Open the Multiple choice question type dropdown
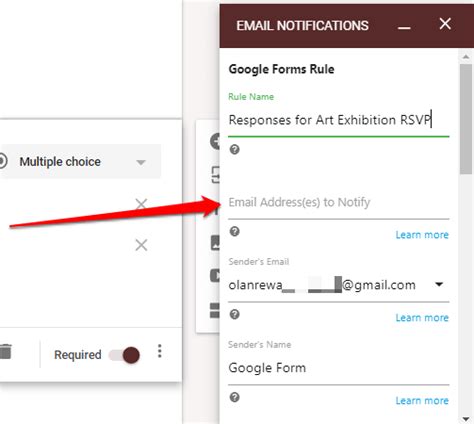Screen dimensions: 474x424 pos(81,162)
